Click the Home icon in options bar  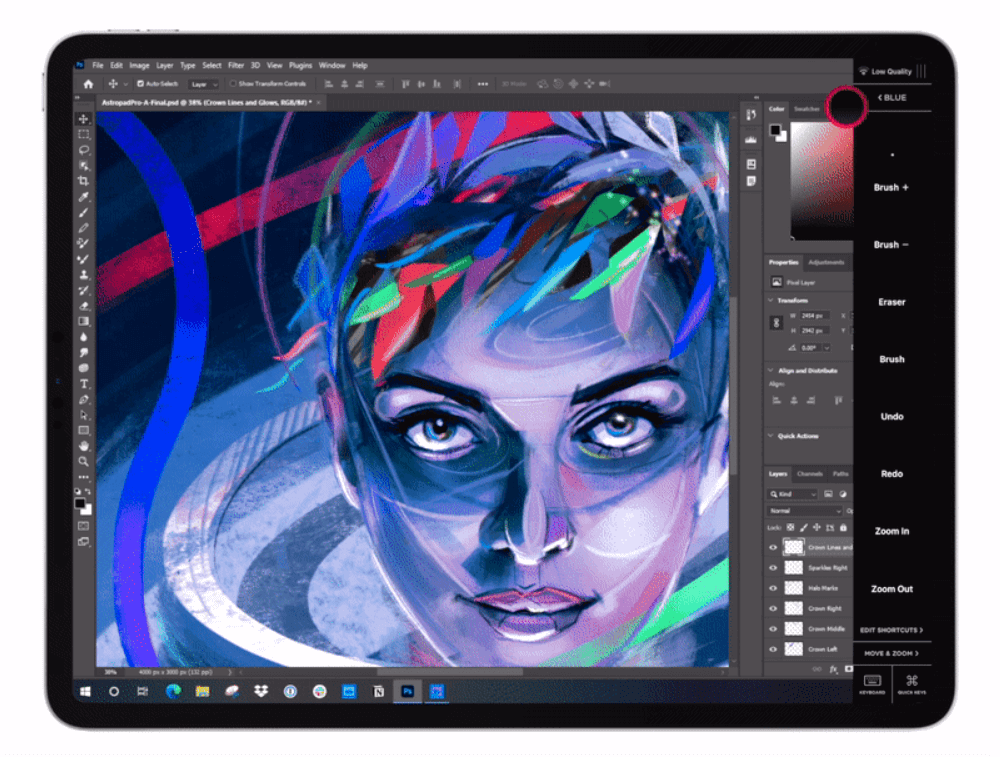point(89,84)
